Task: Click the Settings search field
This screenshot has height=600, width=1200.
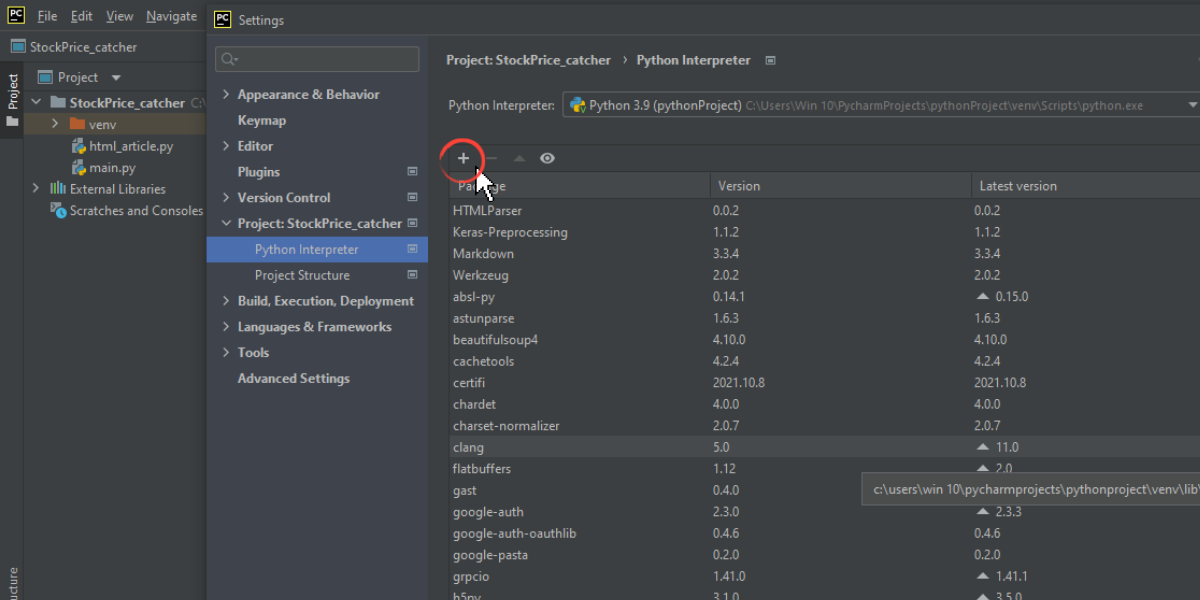Action: click(x=318, y=59)
